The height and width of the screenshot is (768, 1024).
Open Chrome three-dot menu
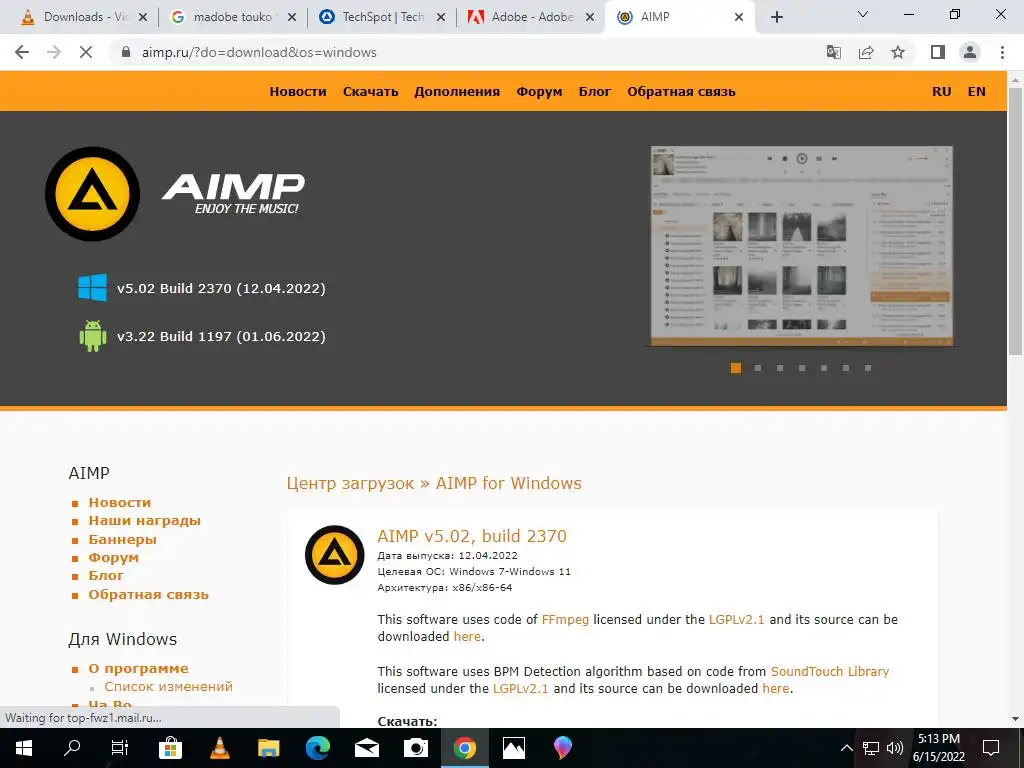[1002, 52]
